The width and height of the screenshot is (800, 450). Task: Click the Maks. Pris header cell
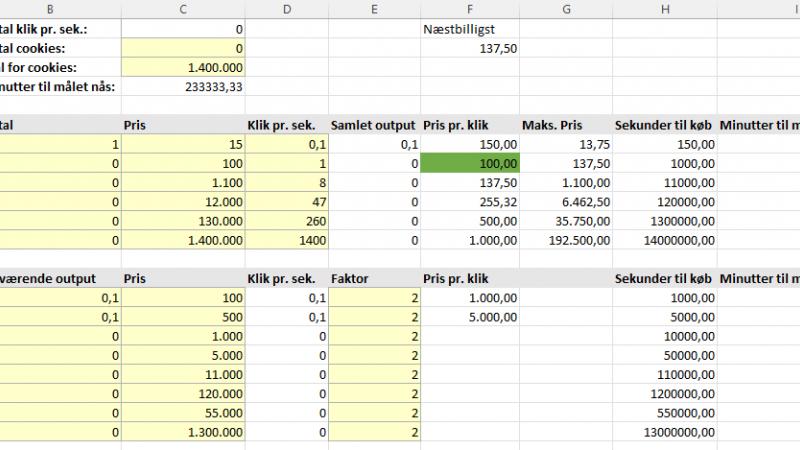coord(566,125)
